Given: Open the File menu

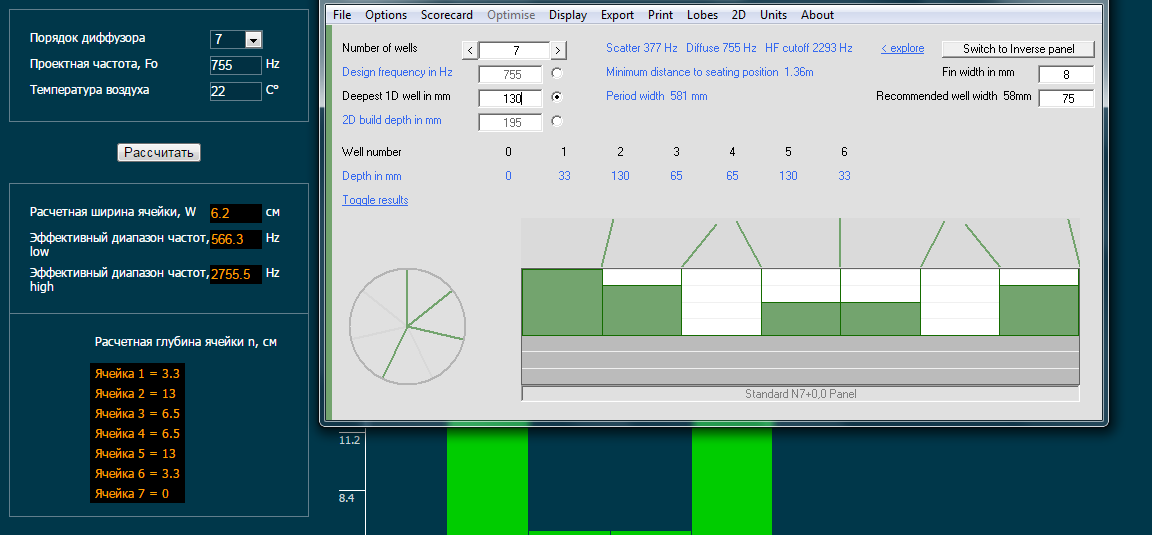Looking at the screenshot, I should coord(342,15).
